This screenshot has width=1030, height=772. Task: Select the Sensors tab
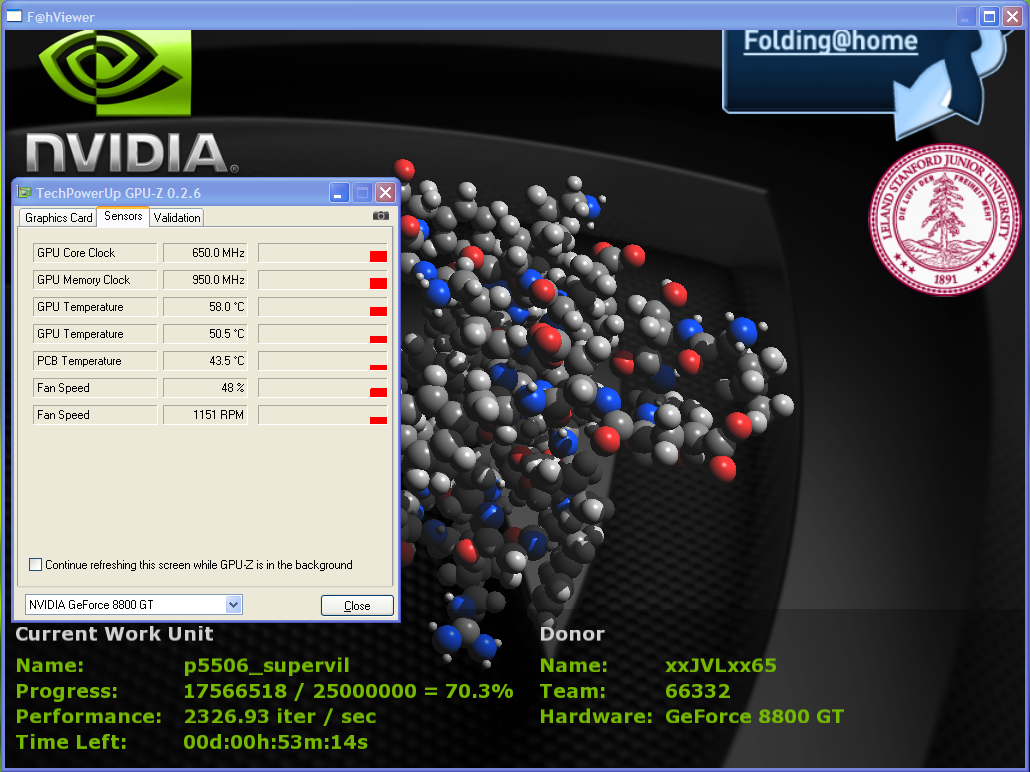[x=123, y=216]
